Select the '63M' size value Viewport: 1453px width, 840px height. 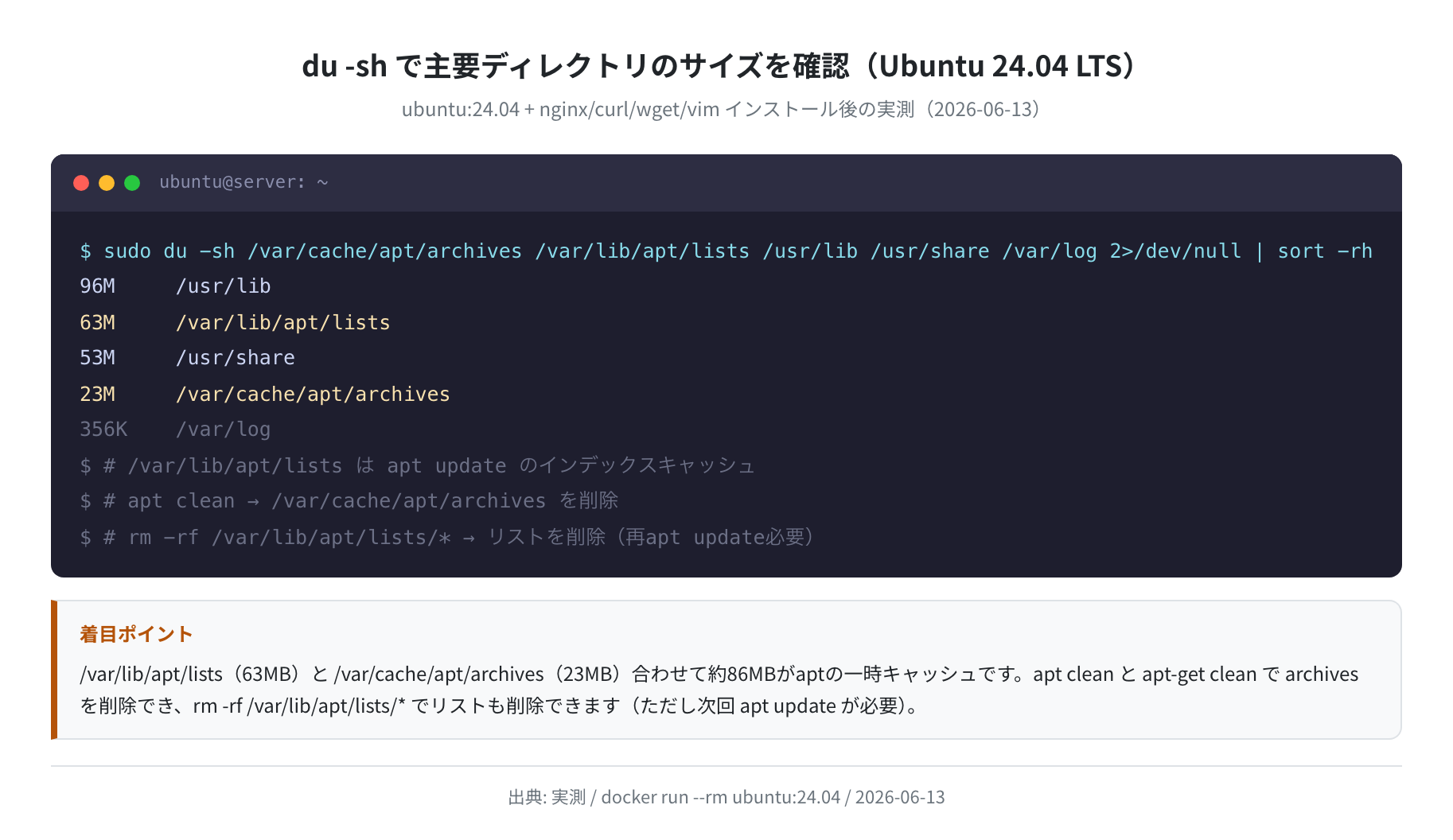(97, 322)
